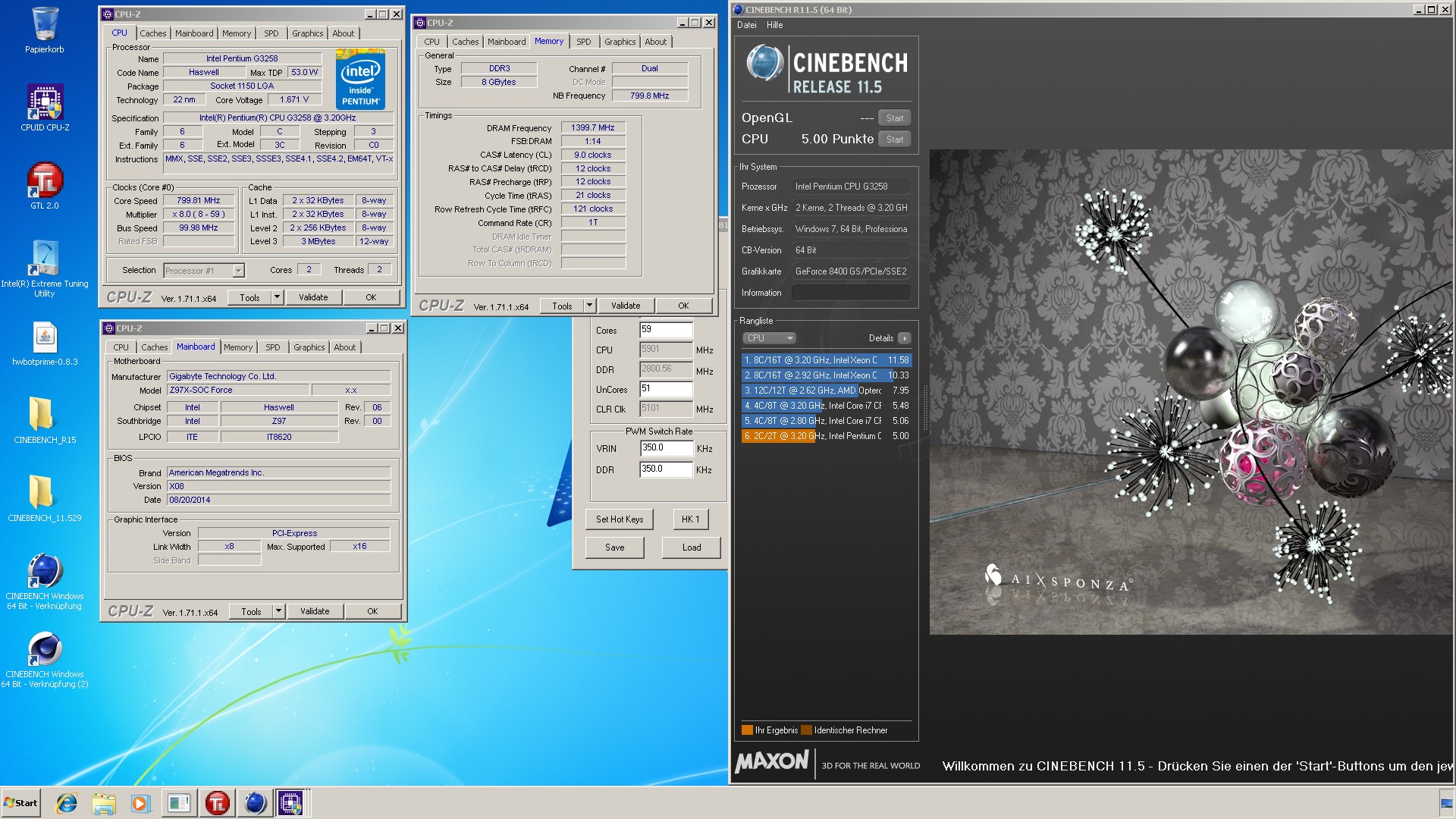Image resolution: width=1456 pixels, height=819 pixels.
Task: Select Memory tab in Mainboard CPU-Z window
Action: pos(237,347)
